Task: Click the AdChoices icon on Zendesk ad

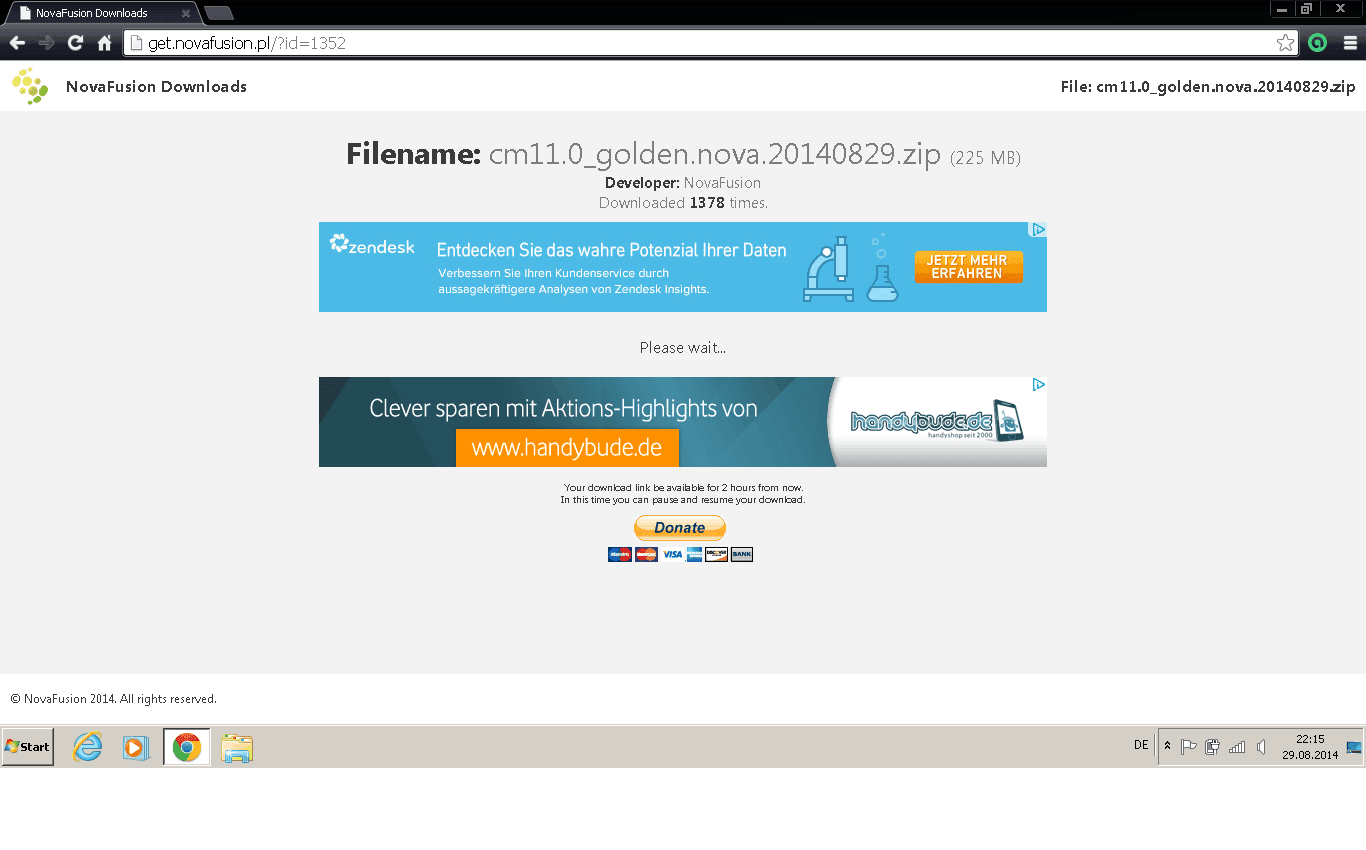Action: point(1038,230)
